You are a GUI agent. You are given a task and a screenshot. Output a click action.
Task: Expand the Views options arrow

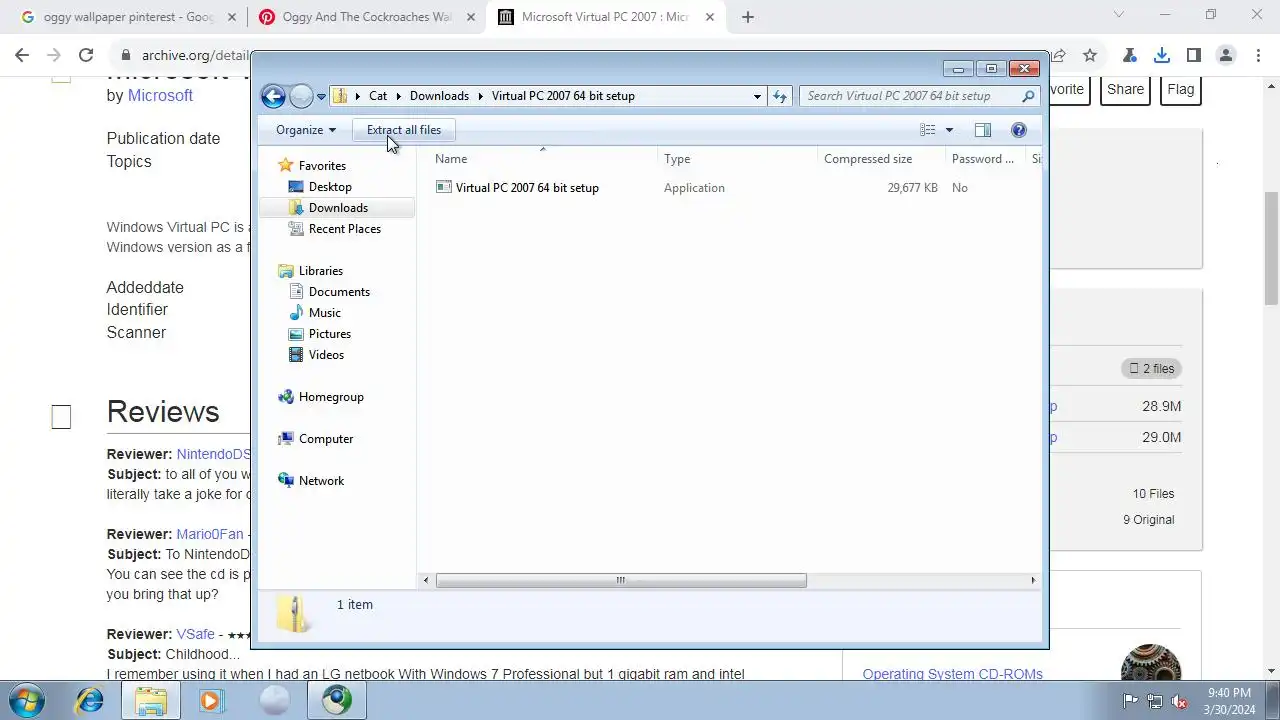pyautogui.click(x=949, y=130)
